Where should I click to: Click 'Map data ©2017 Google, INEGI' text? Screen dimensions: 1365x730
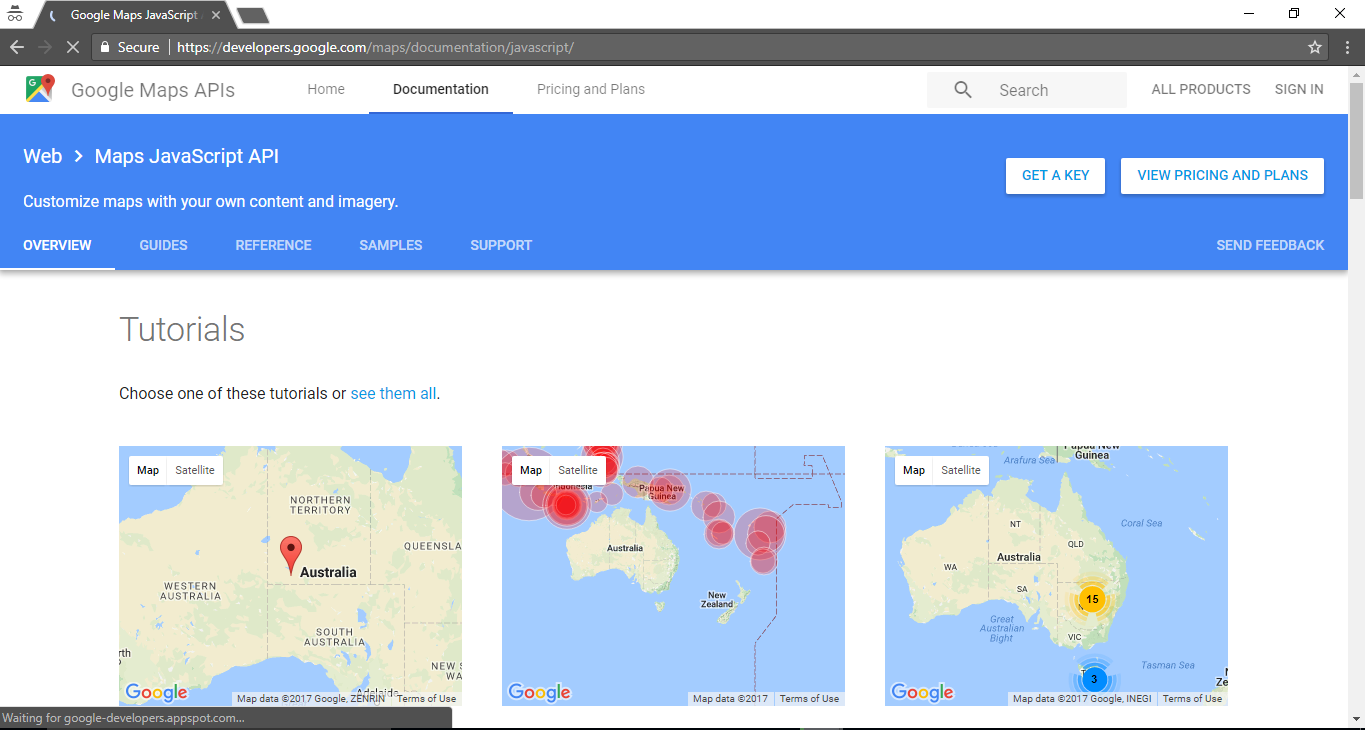pyautogui.click(x=1082, y=699)
